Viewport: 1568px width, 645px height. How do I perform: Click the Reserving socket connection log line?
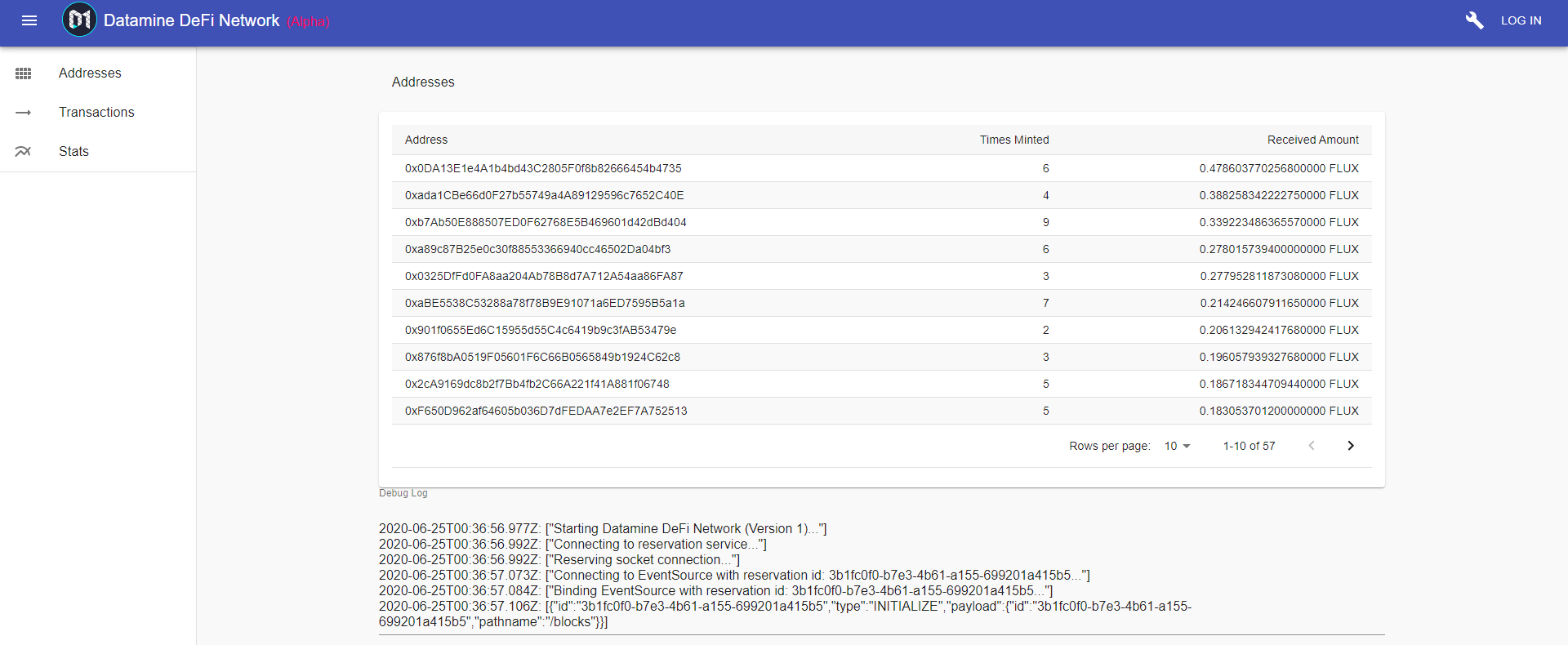[x=559, y=560]
